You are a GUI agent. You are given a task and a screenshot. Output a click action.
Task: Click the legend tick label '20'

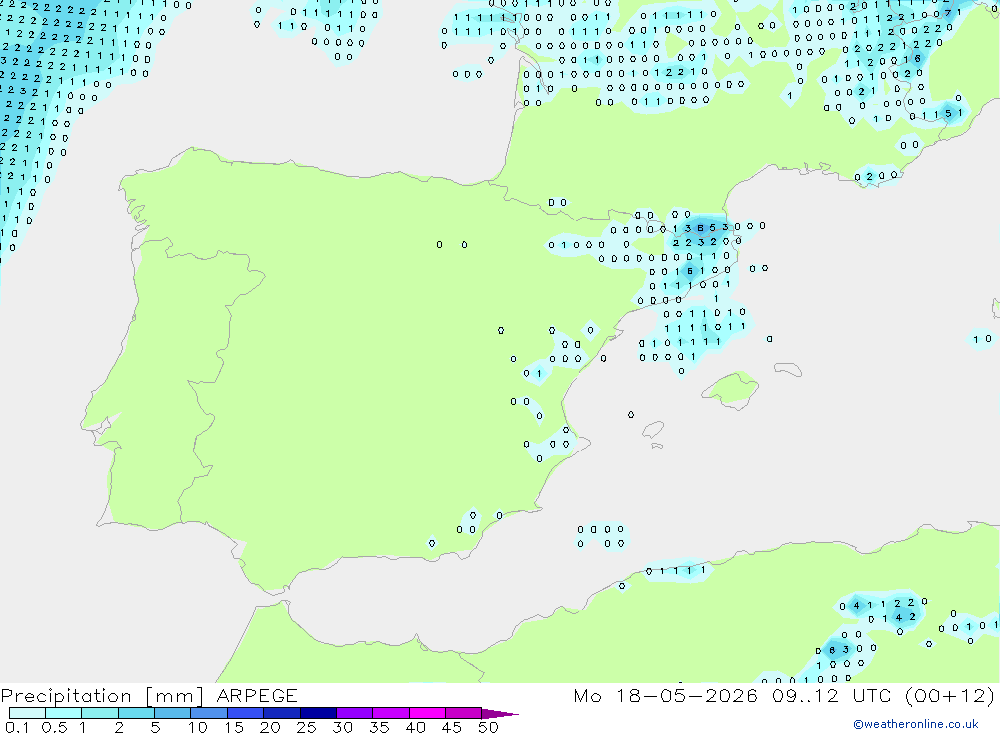[x=270, y=727]
